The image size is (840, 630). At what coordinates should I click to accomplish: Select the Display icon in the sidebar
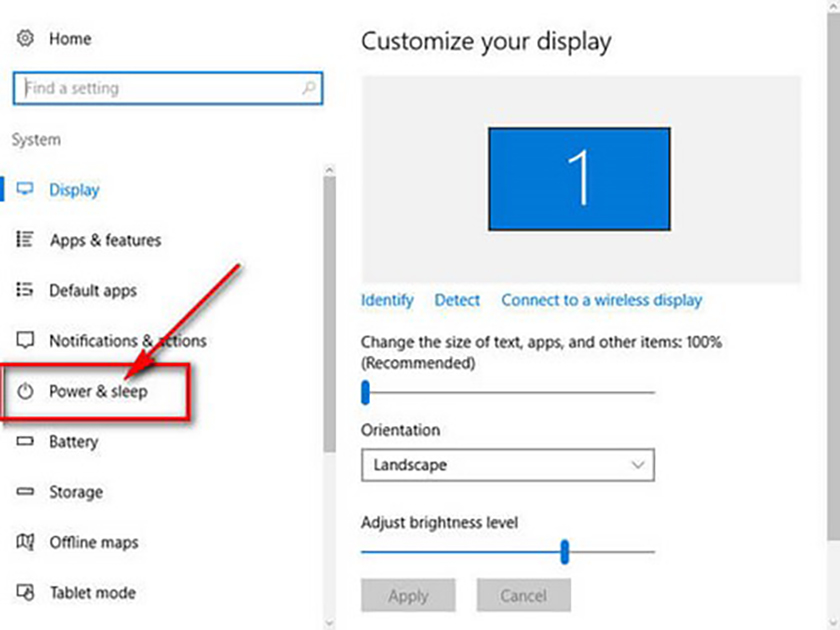pos(26,189)
